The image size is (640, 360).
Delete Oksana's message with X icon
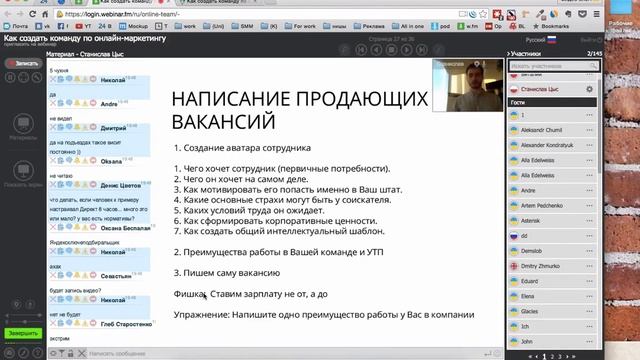click(x=53, y=161)
